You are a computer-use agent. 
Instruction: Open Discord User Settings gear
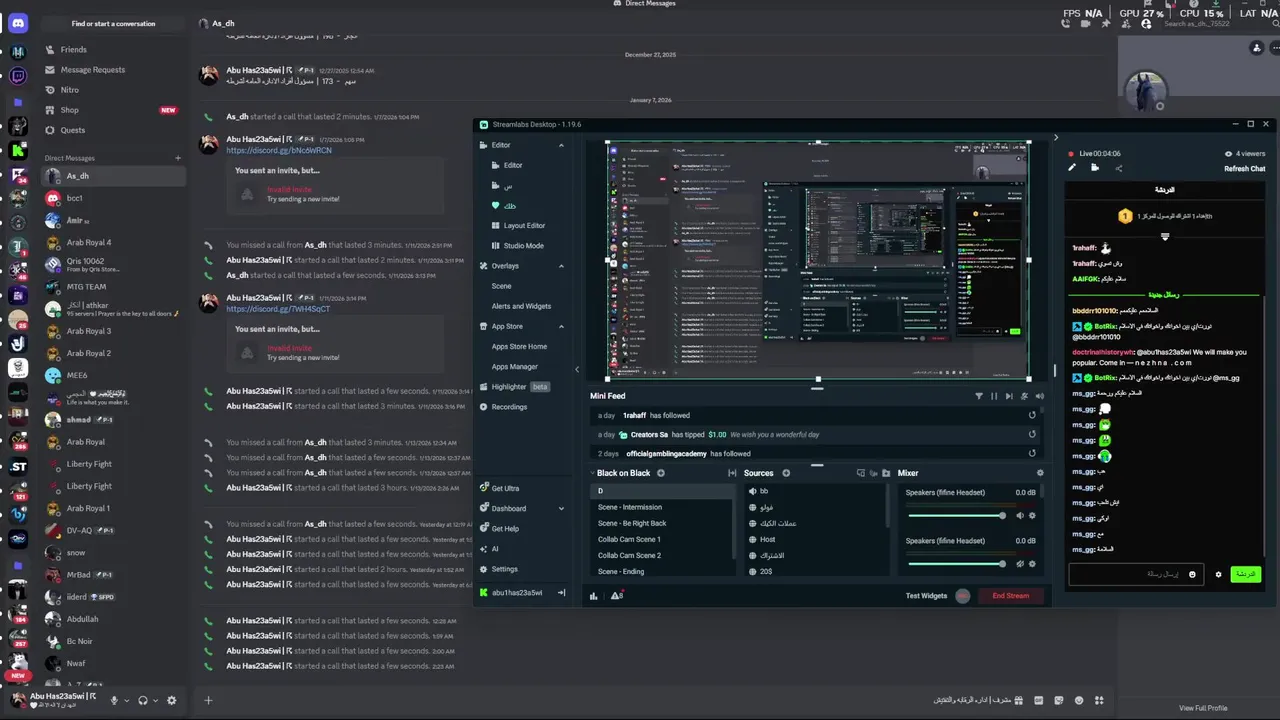tap(172, 701)
